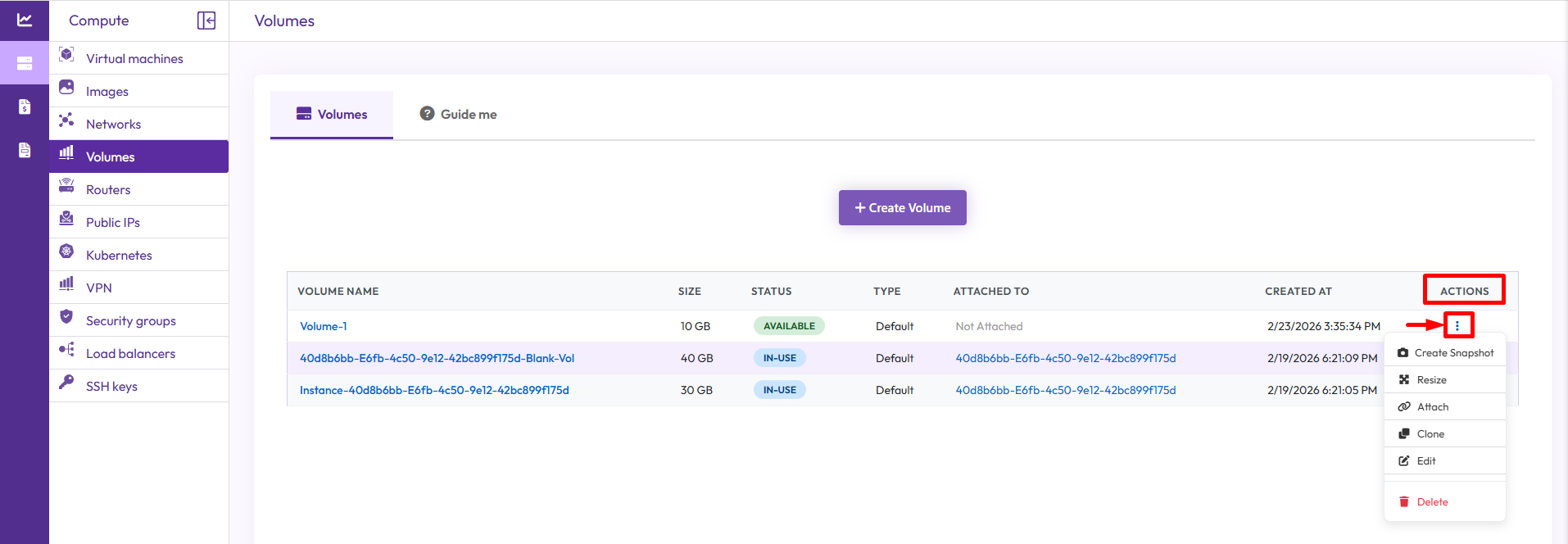
Task: Select Attach from the actions menu
Action: (1432, 407)
